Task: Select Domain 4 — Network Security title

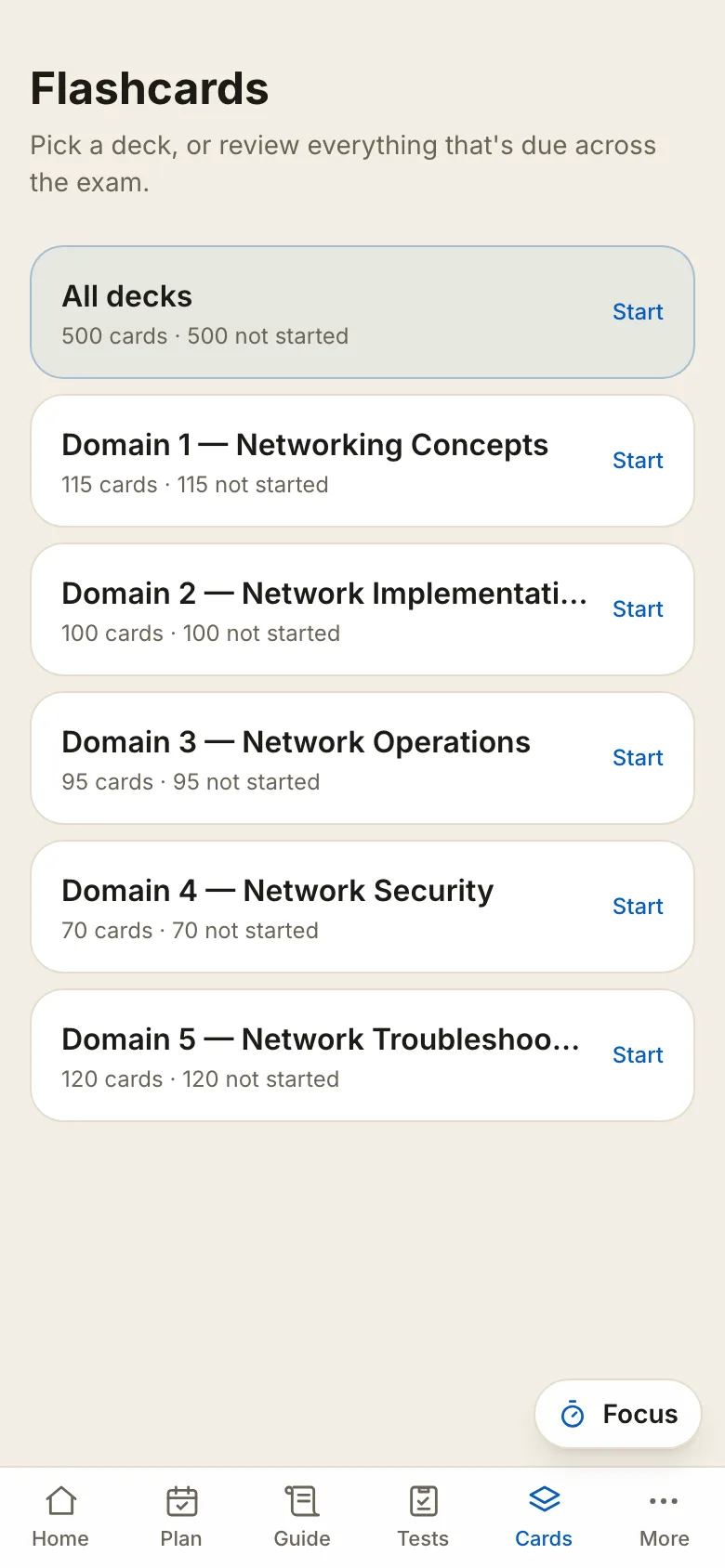Action: point(278,891)
